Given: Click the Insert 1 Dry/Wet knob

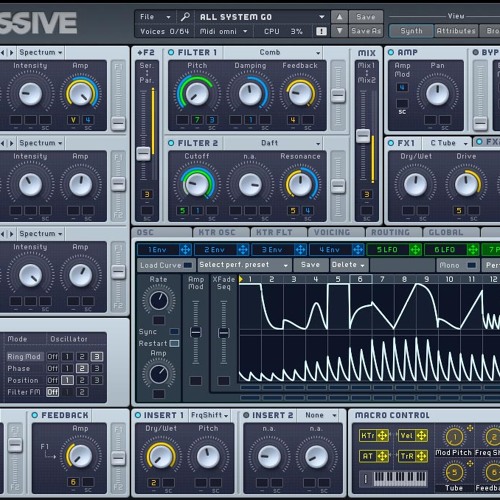Looking at the screenshot, I should click(x=161, y=456).
